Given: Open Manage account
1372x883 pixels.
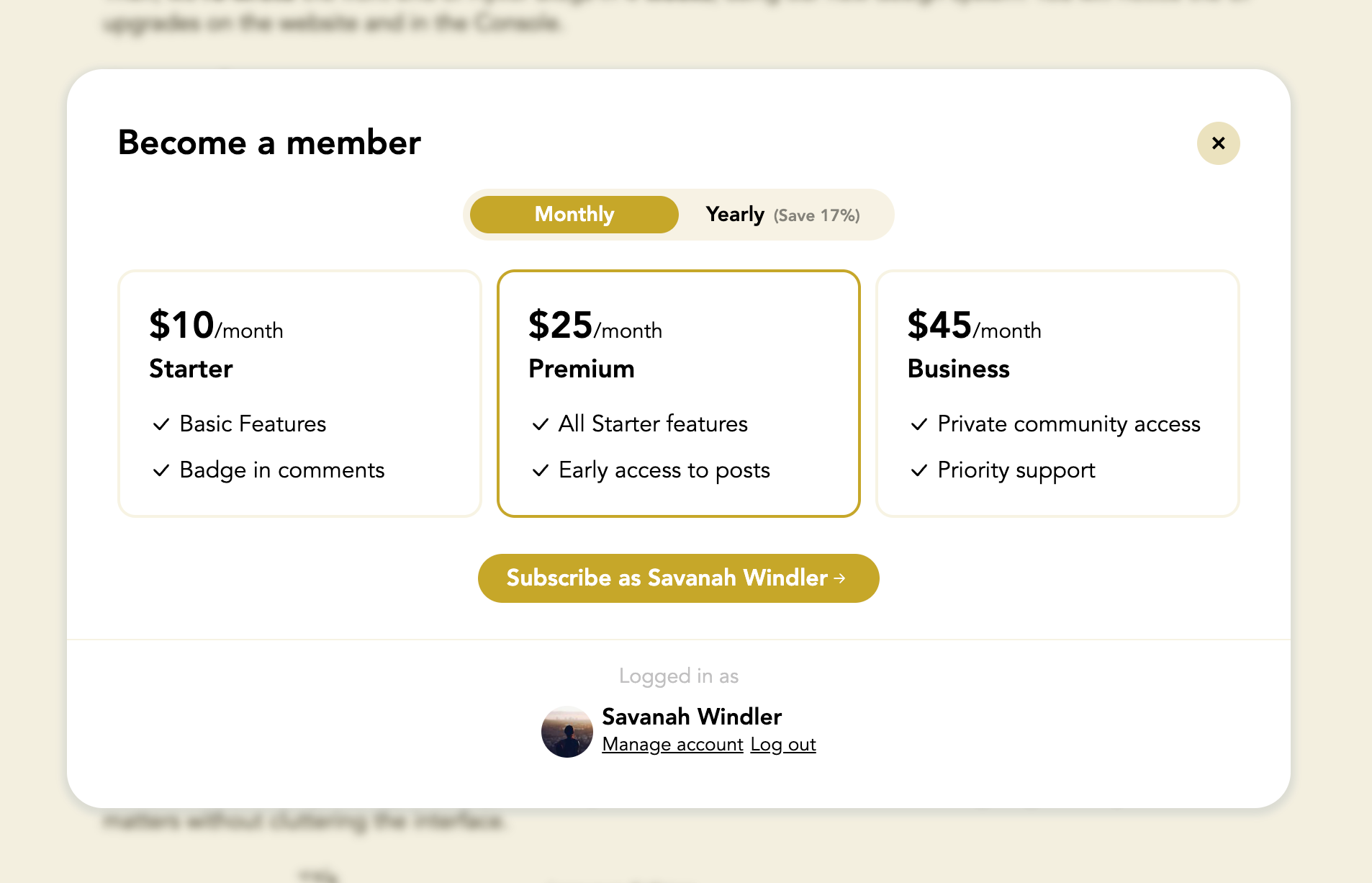Looking at the screenshot, I should click(x=672, y=744).
